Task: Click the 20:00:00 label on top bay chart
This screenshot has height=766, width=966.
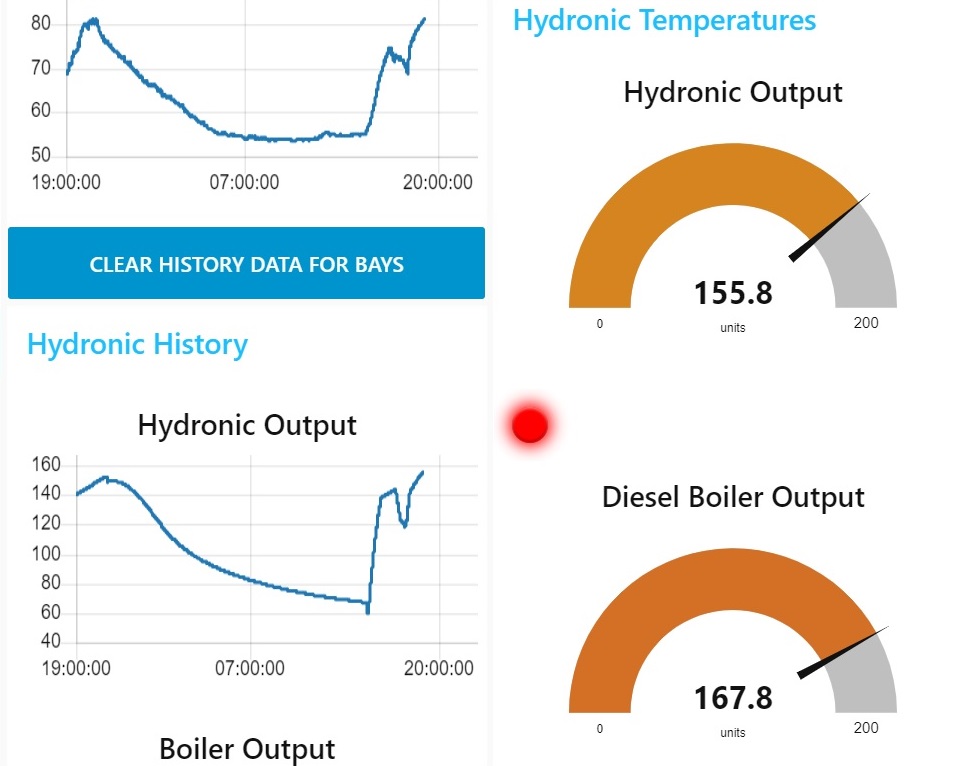Action: [x=437, y=182]
